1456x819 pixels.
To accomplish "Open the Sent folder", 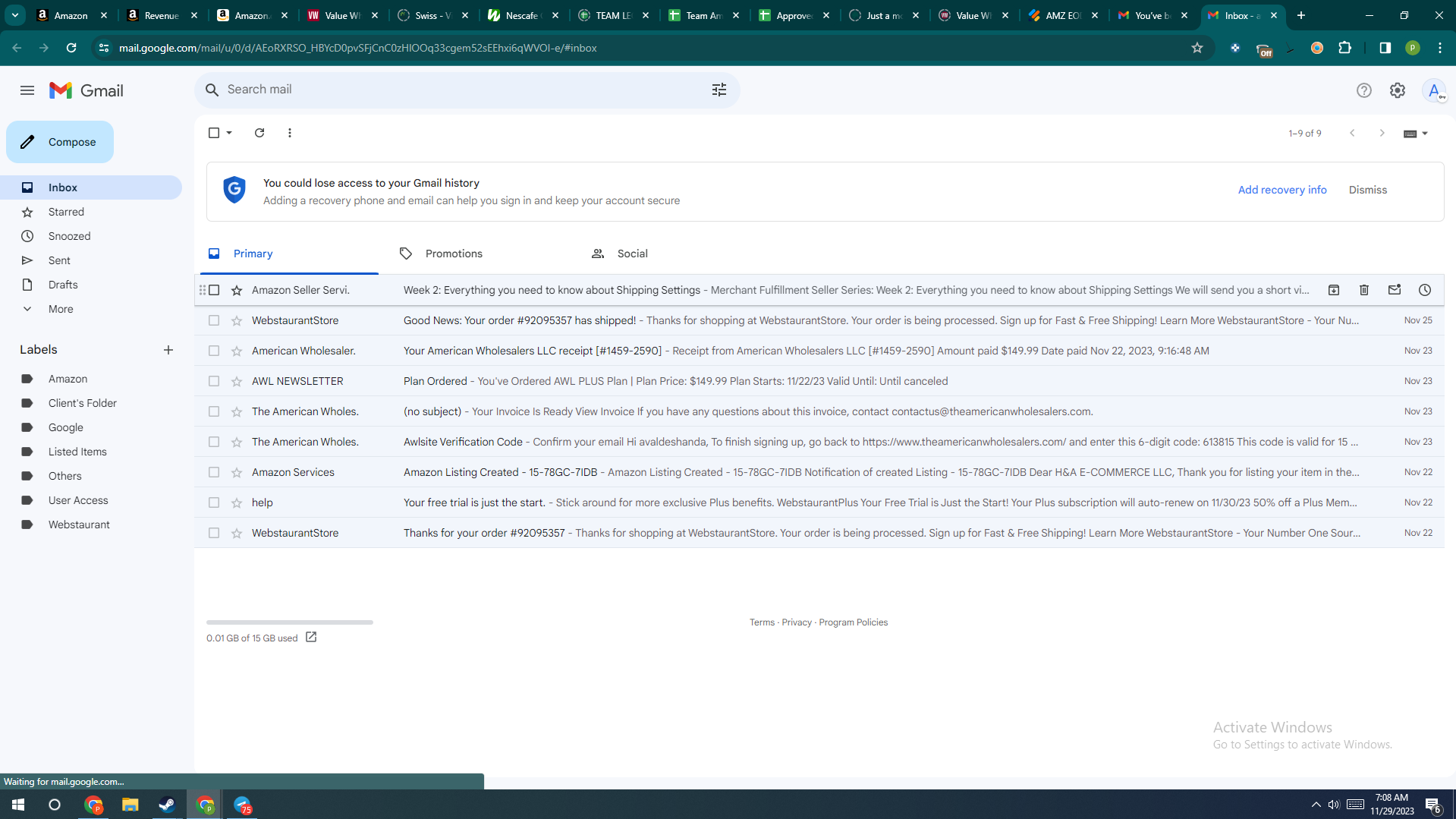I will 91,260.
